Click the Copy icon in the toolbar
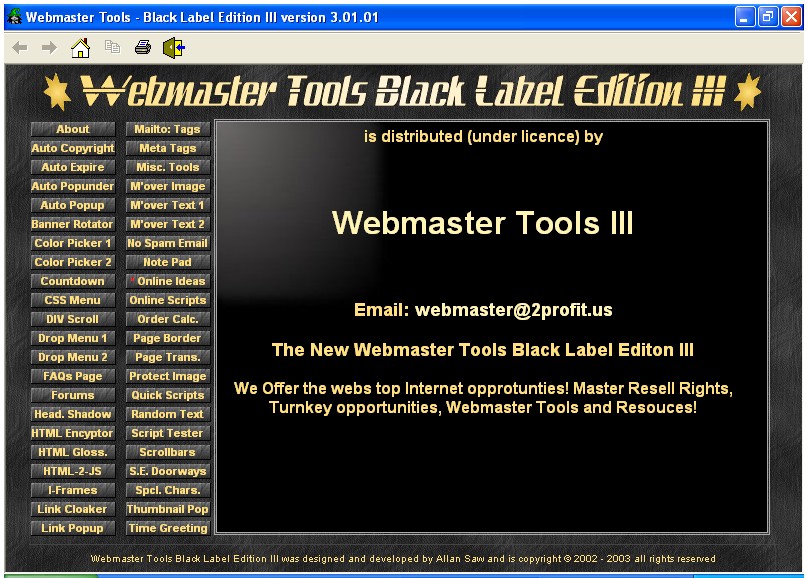This screenshot has height=578, width=808. pos(112,47)
